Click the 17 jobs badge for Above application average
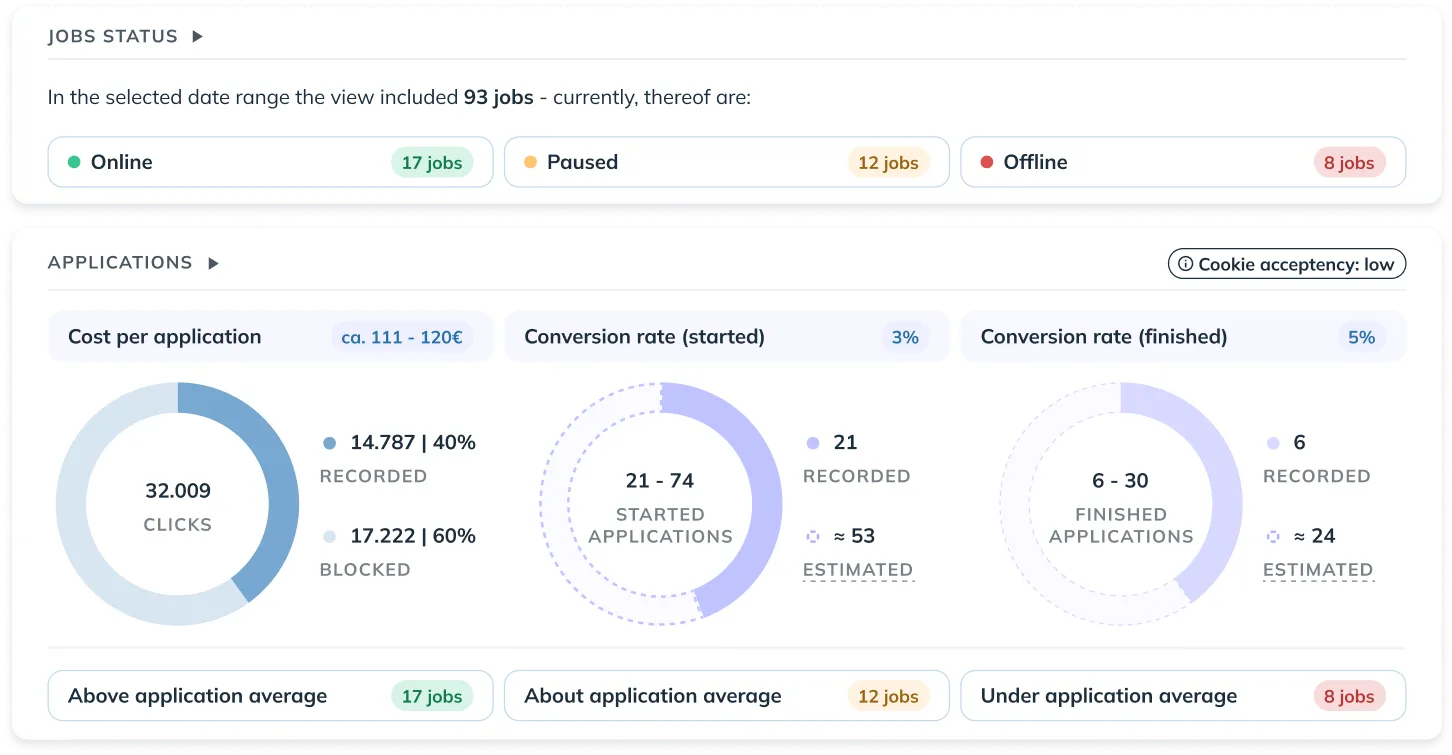Image resolution: width=1452 pixels, height=755 pixels. 432,695
